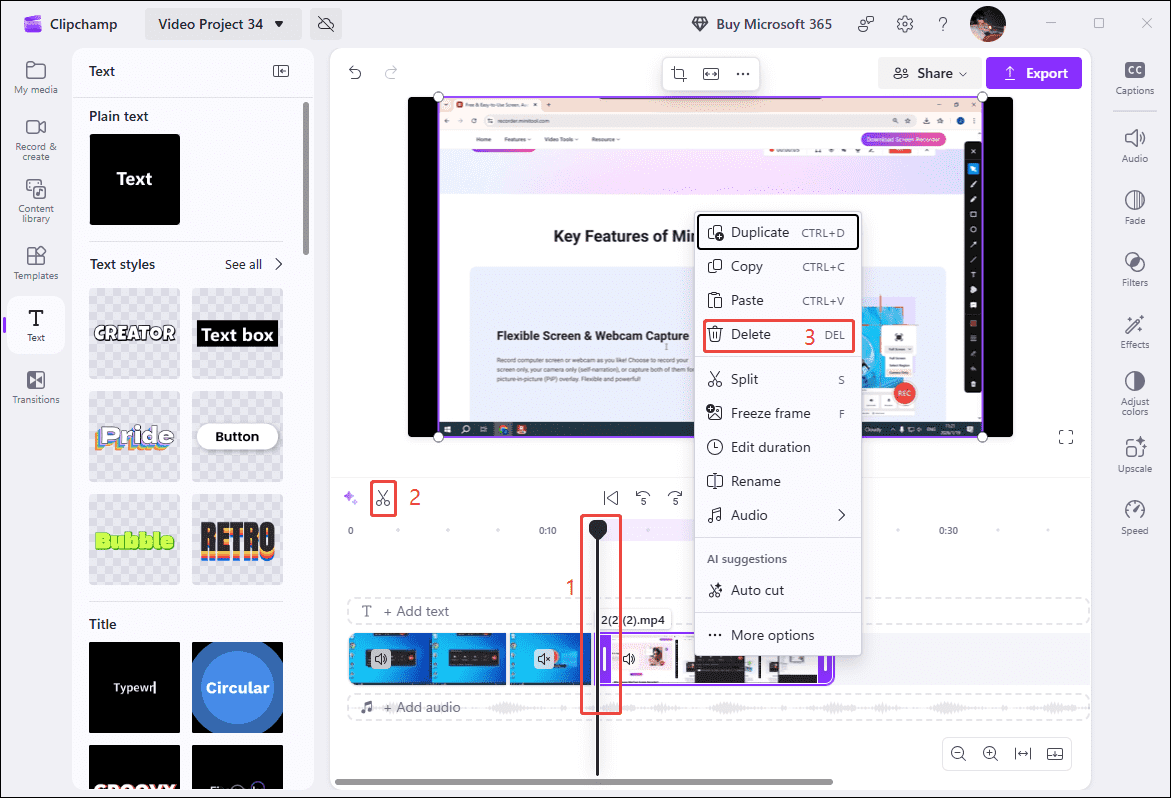Choose Rename in context menu

point(777,481)
